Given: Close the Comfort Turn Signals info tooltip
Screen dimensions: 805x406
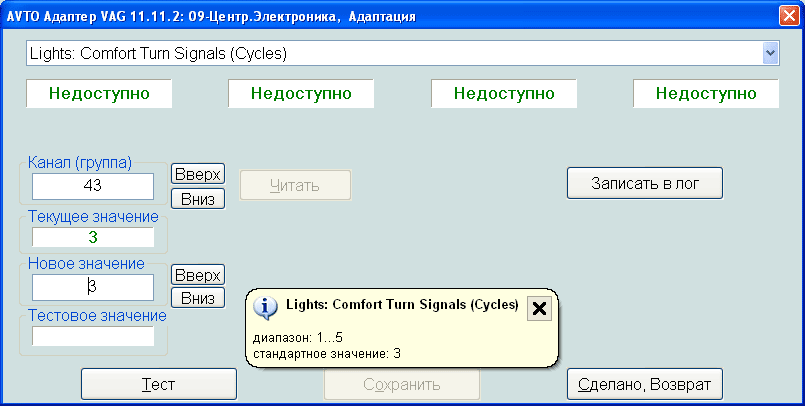Looking at the screenshot, I should point(538,308).
